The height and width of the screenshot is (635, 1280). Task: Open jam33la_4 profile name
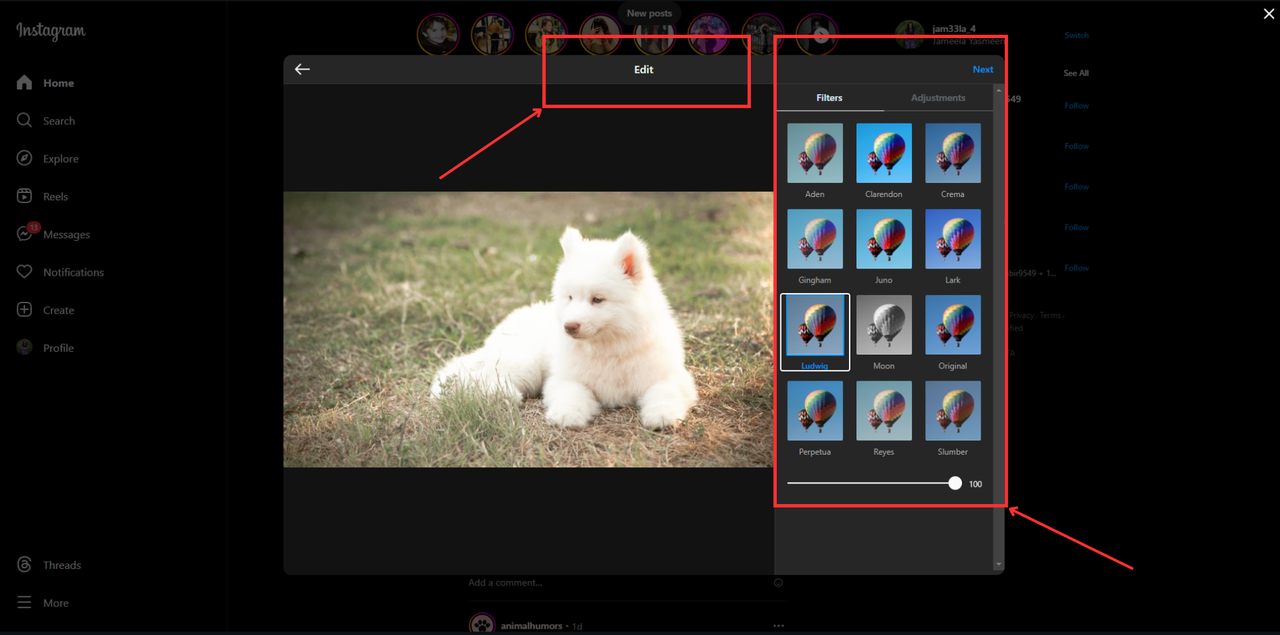953,29
